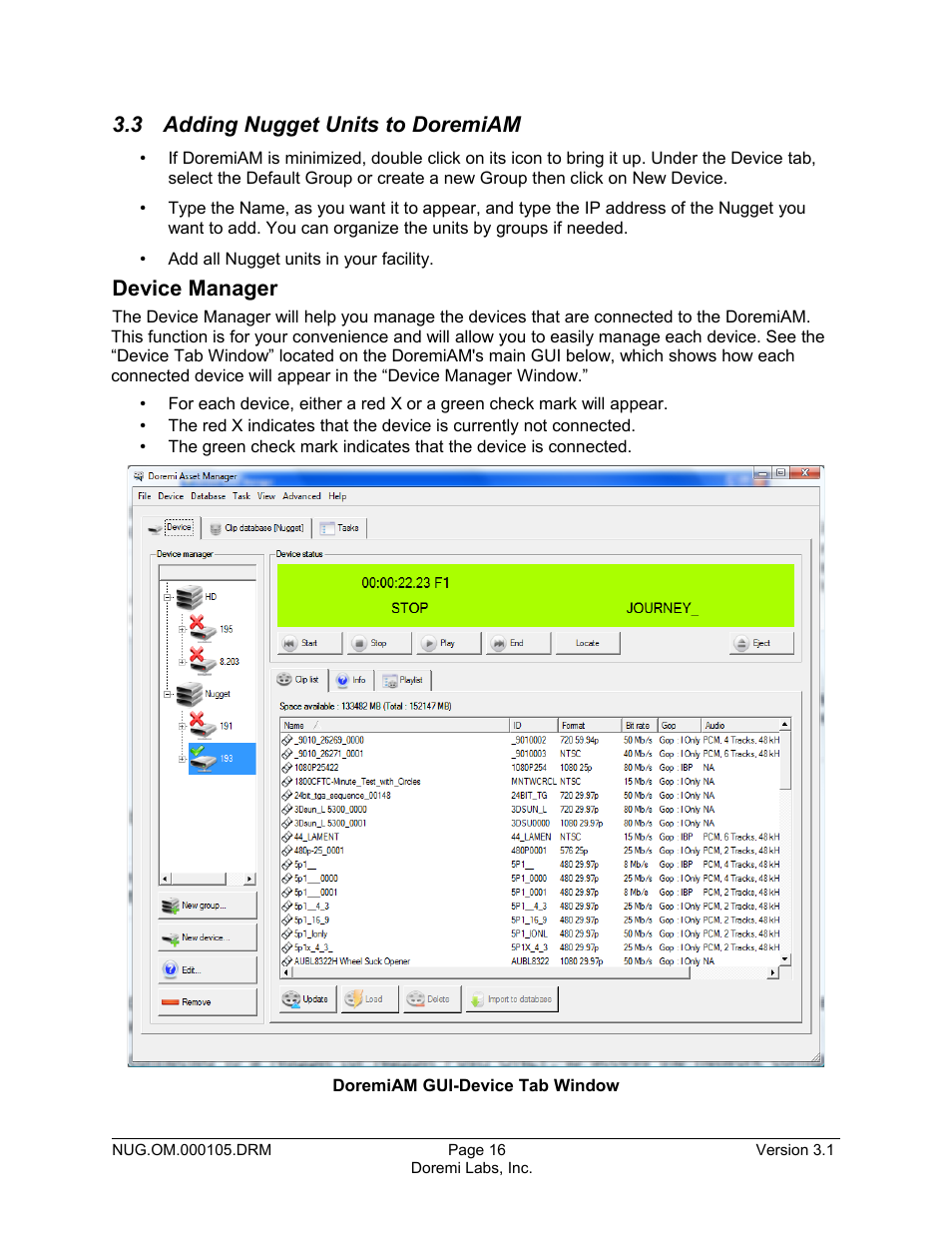Switch to the Info tab
This screenshot has height=1233, width=952.
[351, 680]
